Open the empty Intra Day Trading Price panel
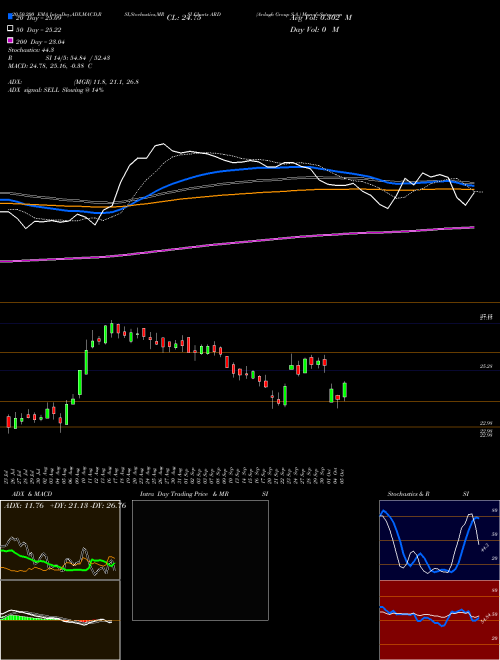The image size is (500, 660). click(x=200, y=560)
